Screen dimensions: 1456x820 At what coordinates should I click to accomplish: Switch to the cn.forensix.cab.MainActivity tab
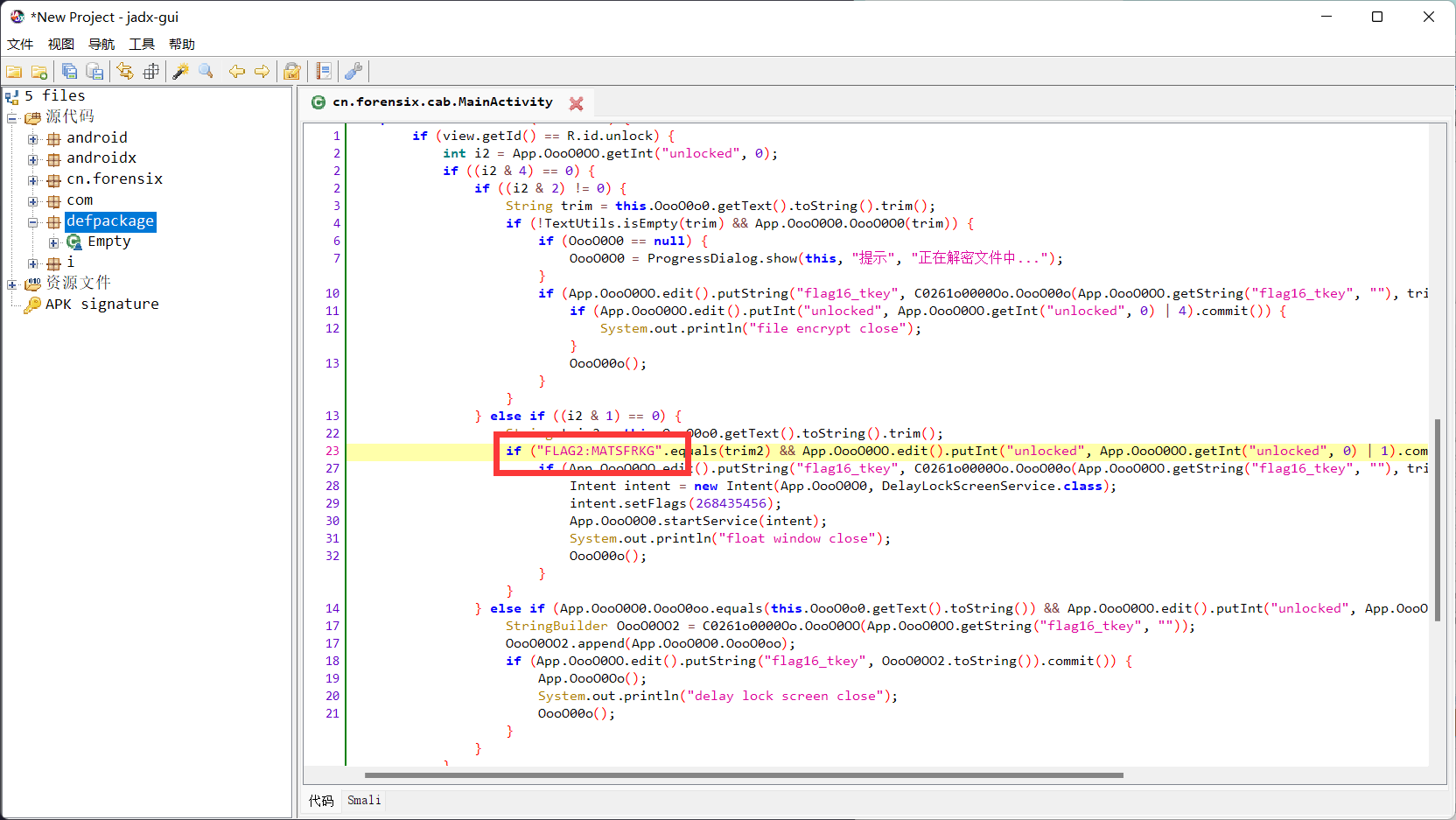click(443, 102)
